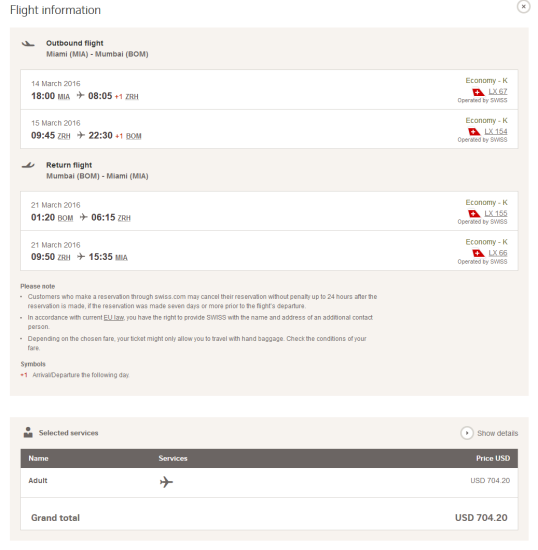Screen dimensions: 538x550
Task: Click the return flight landing plane icon
Action: (28, 165)
